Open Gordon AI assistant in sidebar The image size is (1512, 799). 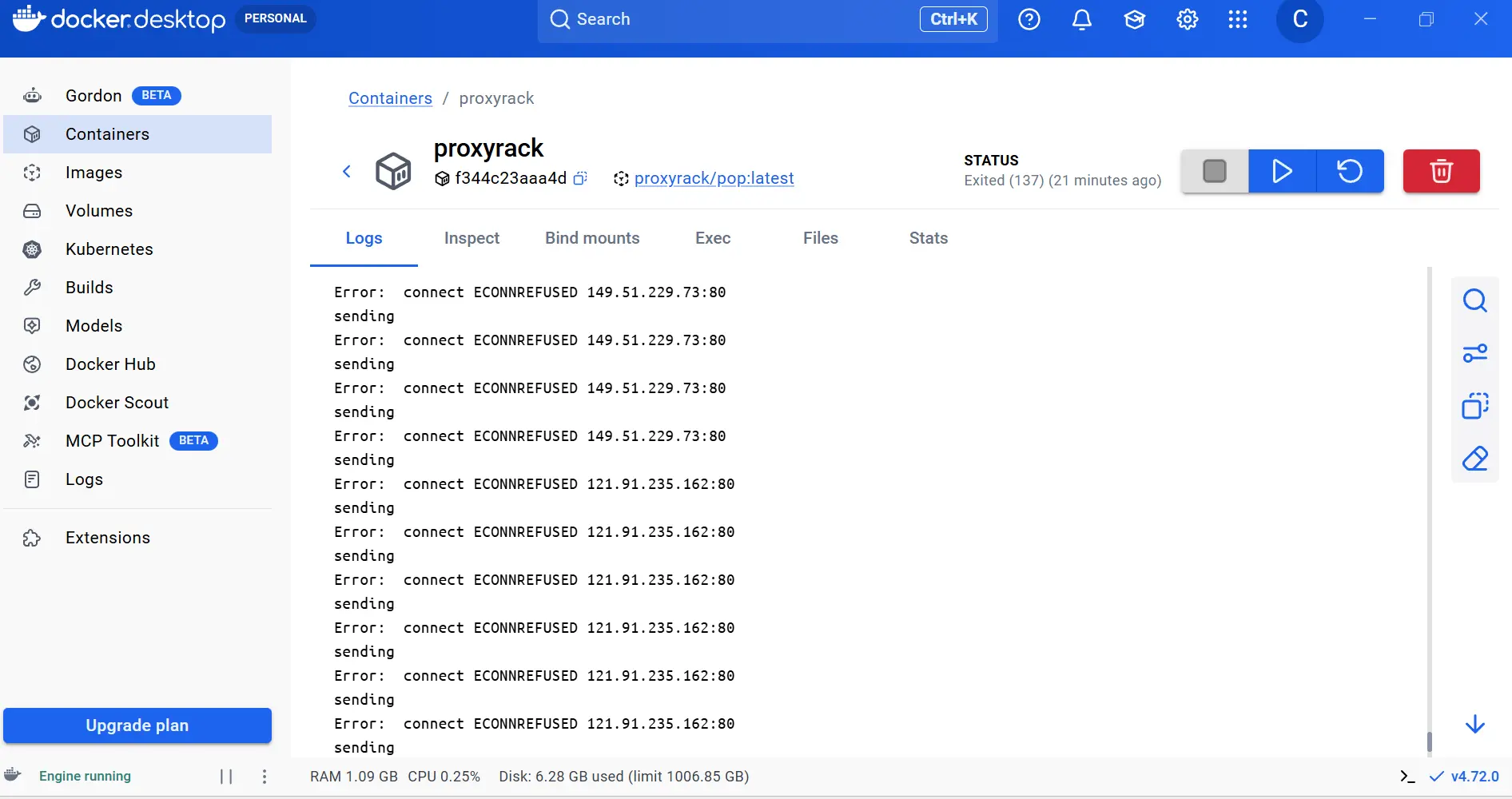137,96
